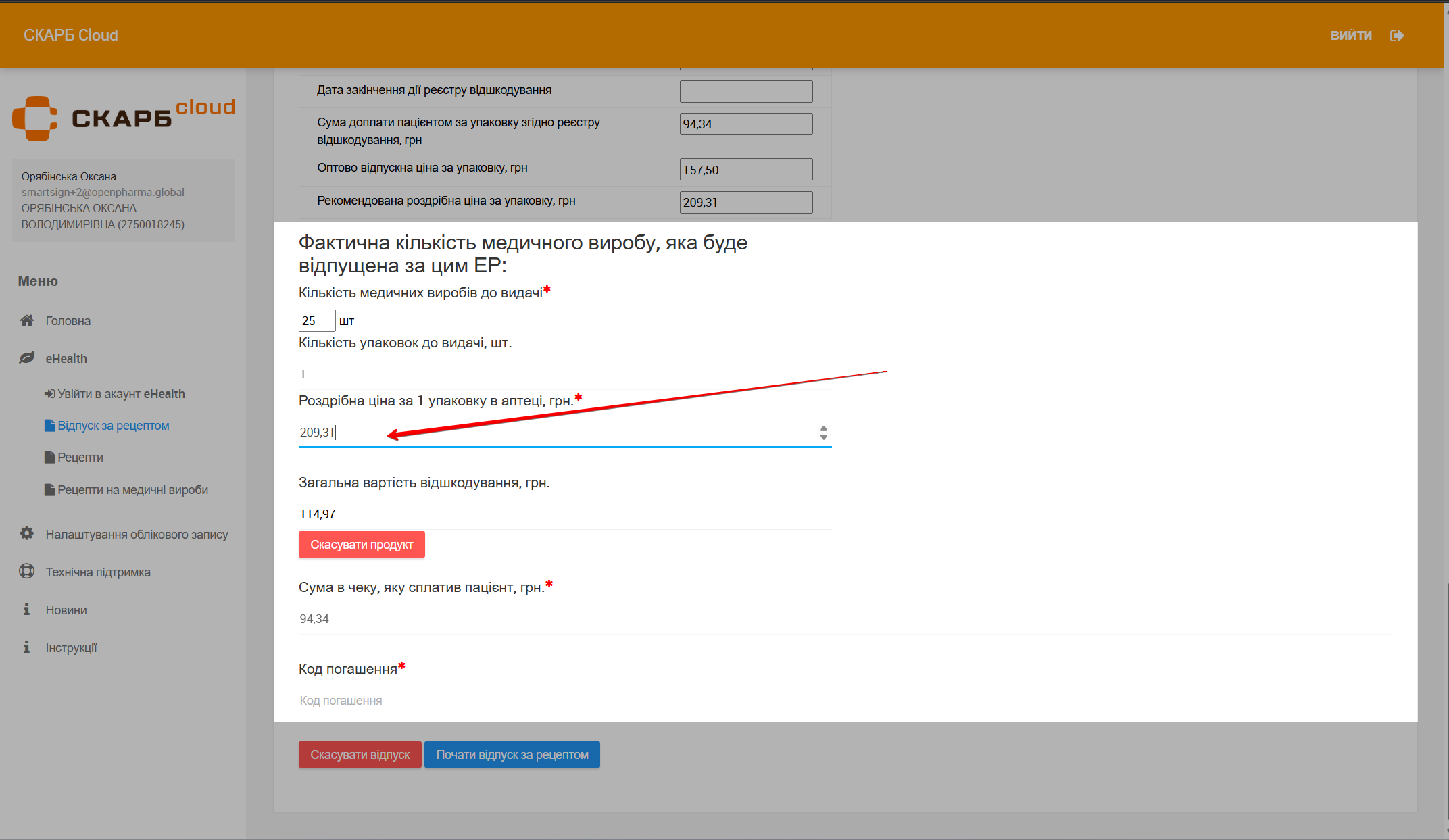The width and height of the screenshot is (1449, 840).
Task: Click the lifebuoy icon for technical support
Action: (26, 572)
